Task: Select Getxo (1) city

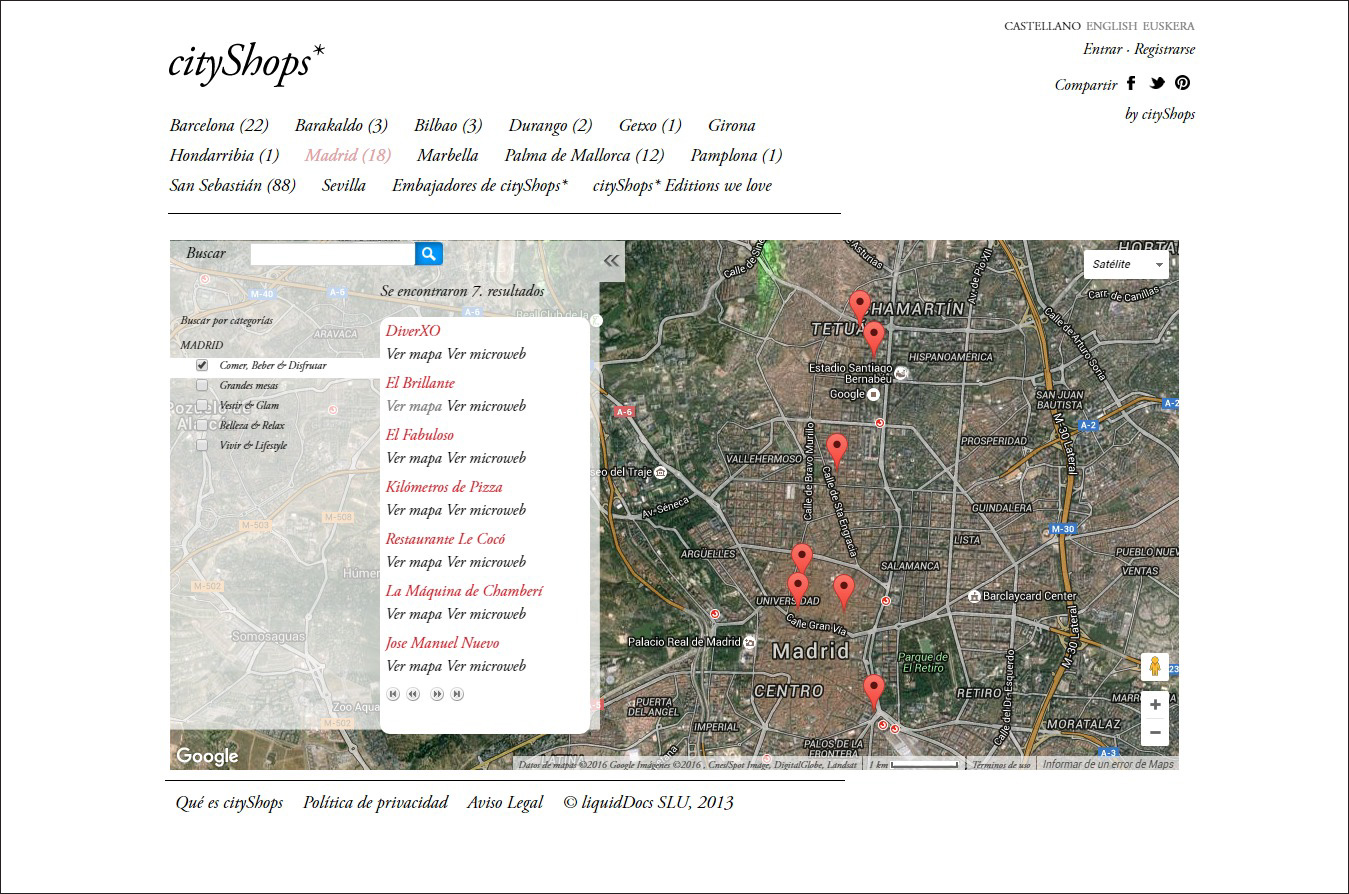Action: point(650,125)
